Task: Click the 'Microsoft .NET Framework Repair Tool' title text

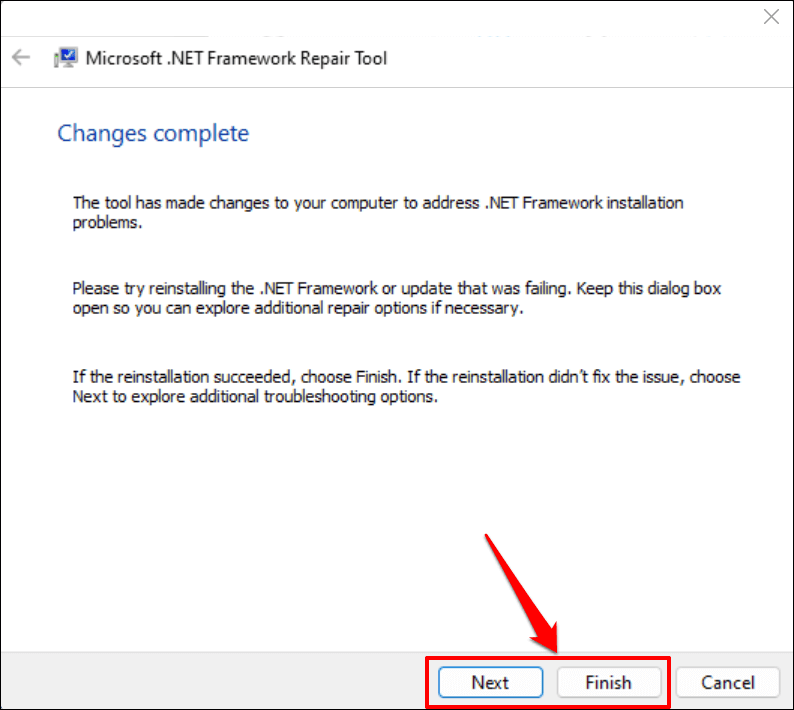Action: (236, 58)
